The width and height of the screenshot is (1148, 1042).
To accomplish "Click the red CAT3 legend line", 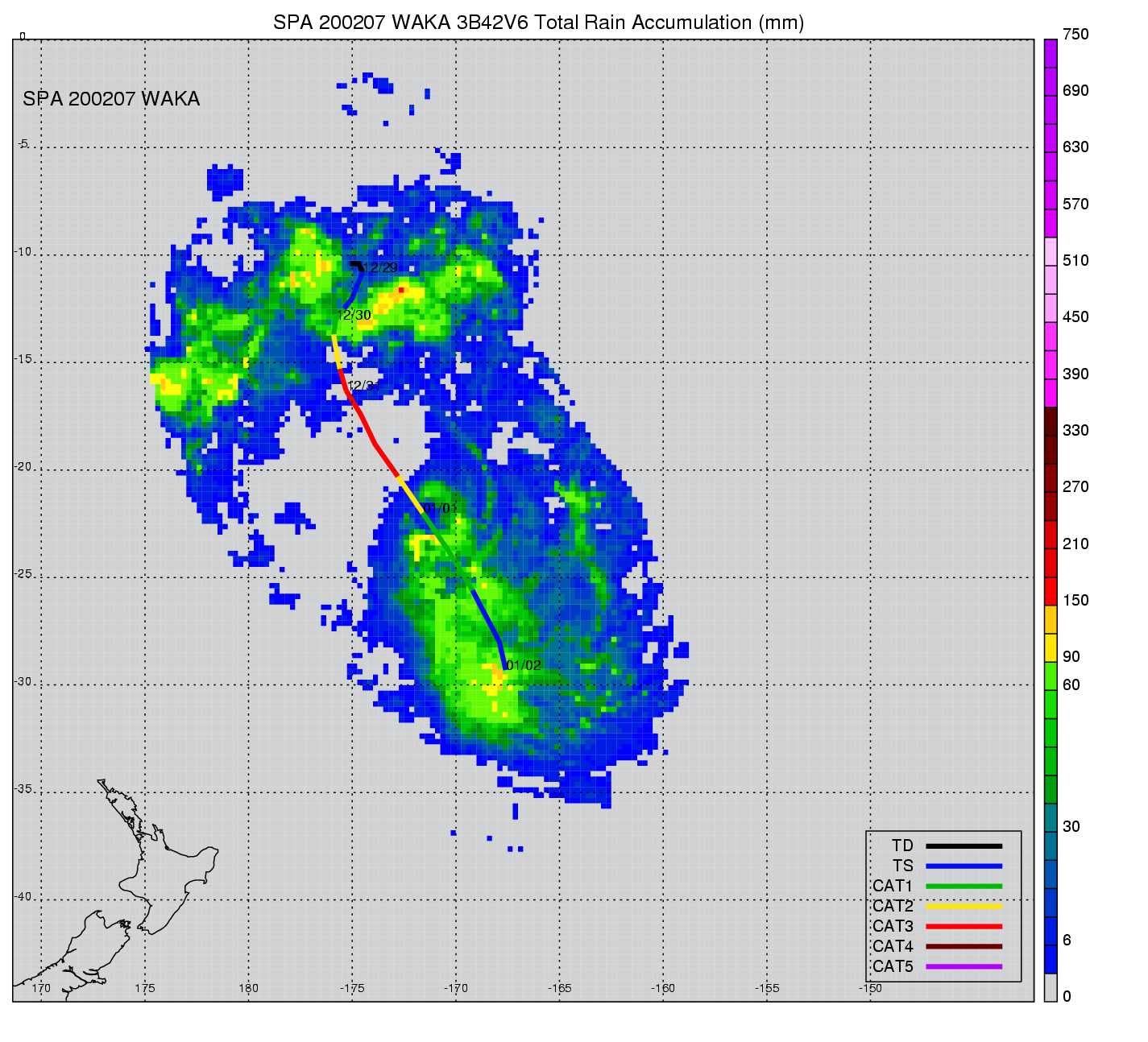I will coord(964,927).
